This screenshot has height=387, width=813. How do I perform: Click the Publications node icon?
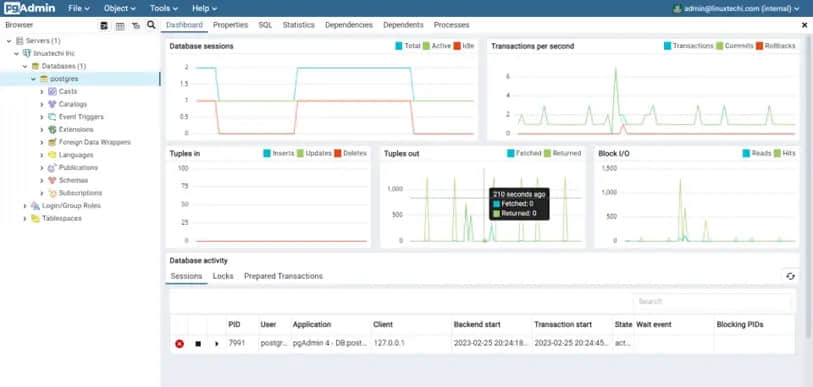[52, 168]
